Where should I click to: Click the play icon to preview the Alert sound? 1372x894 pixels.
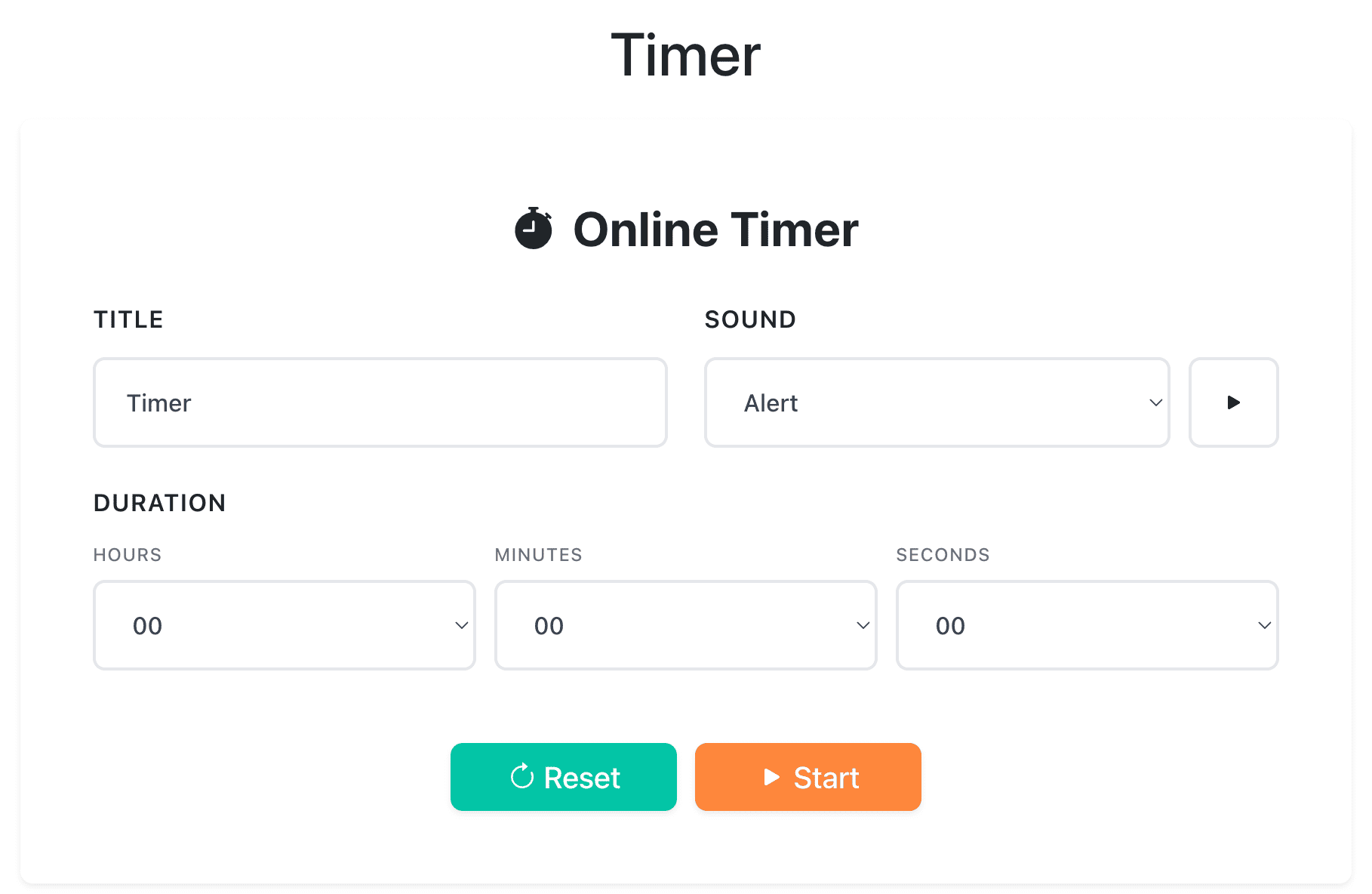(1233, 402)
